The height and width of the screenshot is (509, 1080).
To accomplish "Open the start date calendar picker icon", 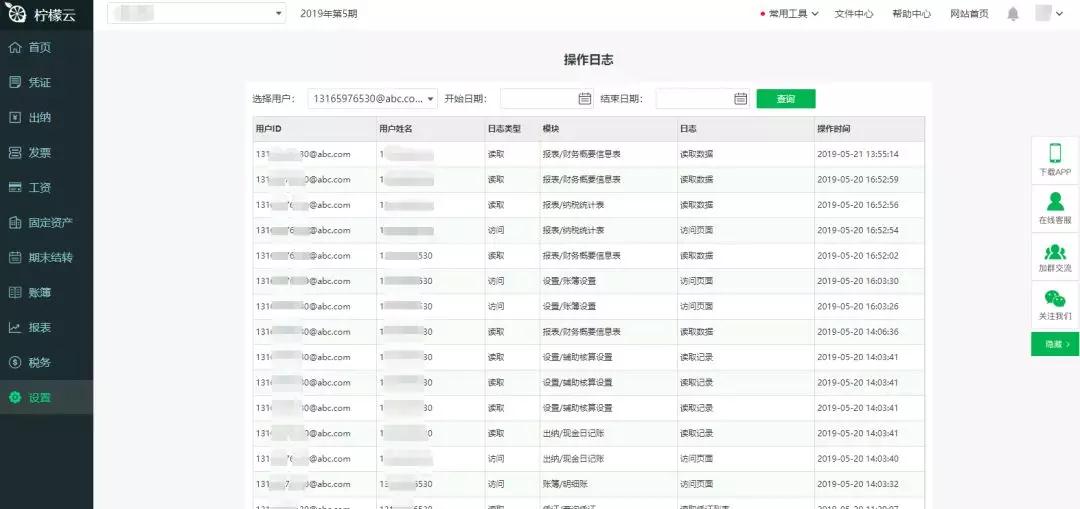I will (585, 98).
